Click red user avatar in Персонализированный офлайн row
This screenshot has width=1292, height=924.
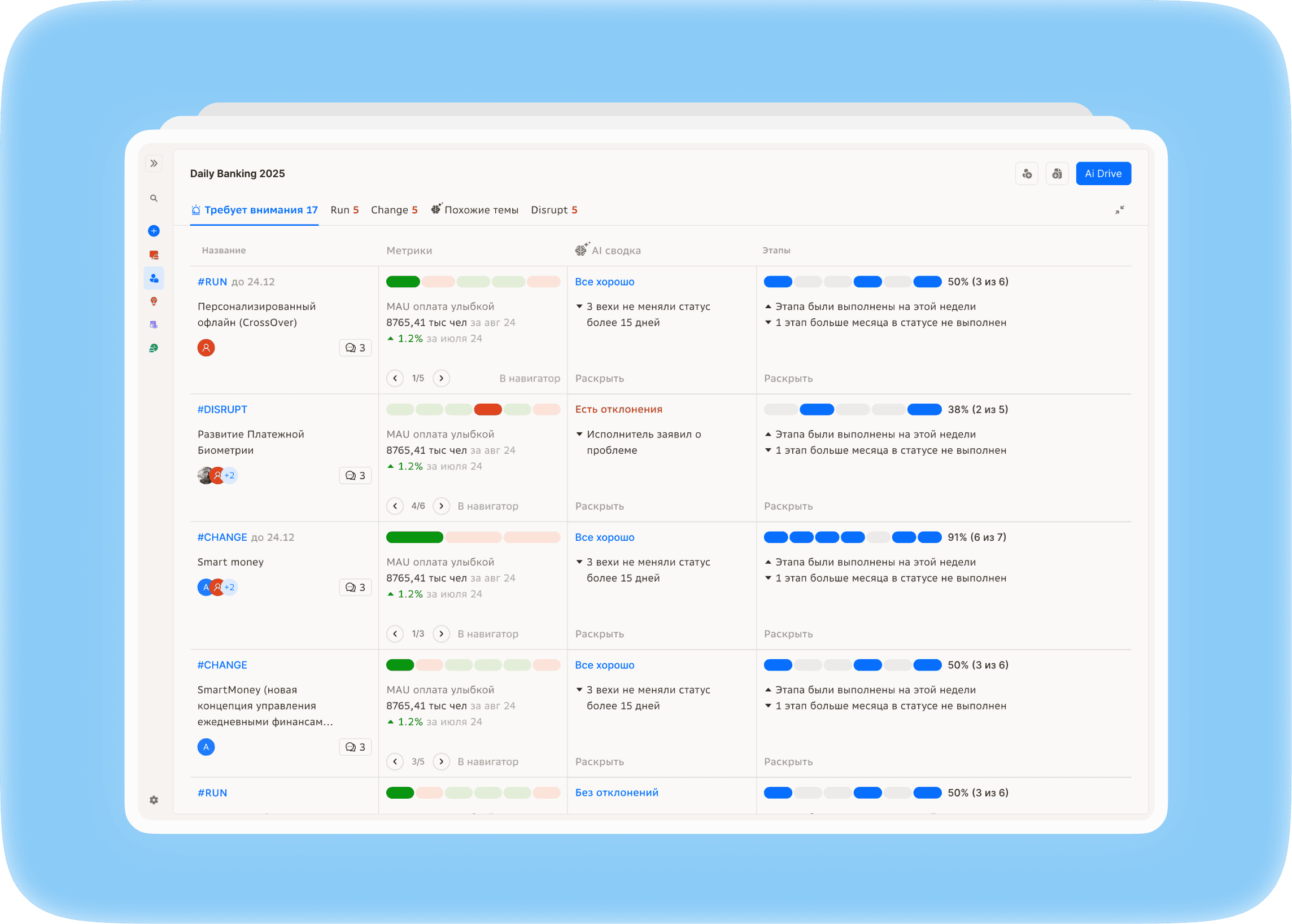206,348
